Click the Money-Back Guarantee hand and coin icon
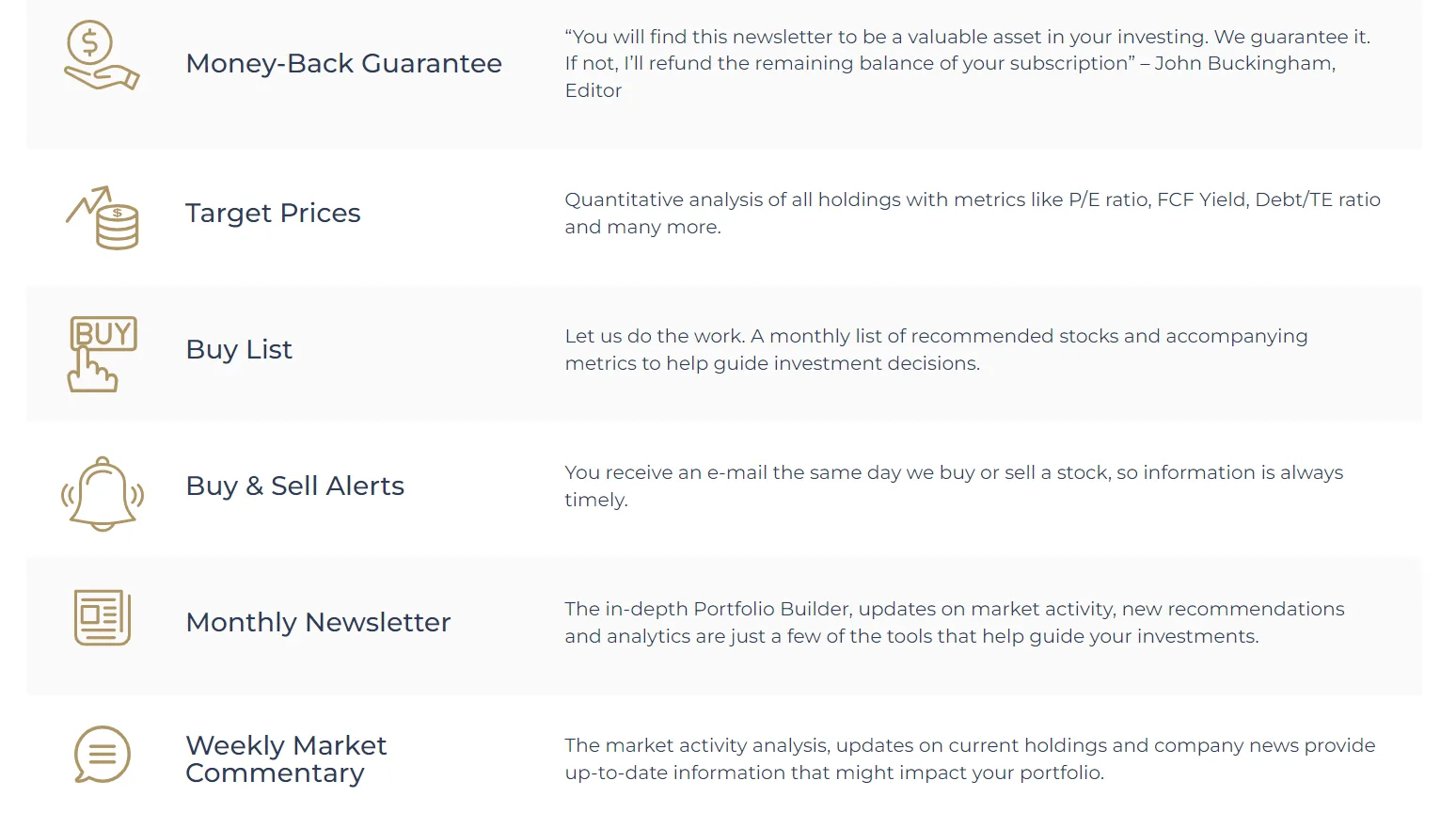This screenshot has width=1456, height=813. click(102, 56)
